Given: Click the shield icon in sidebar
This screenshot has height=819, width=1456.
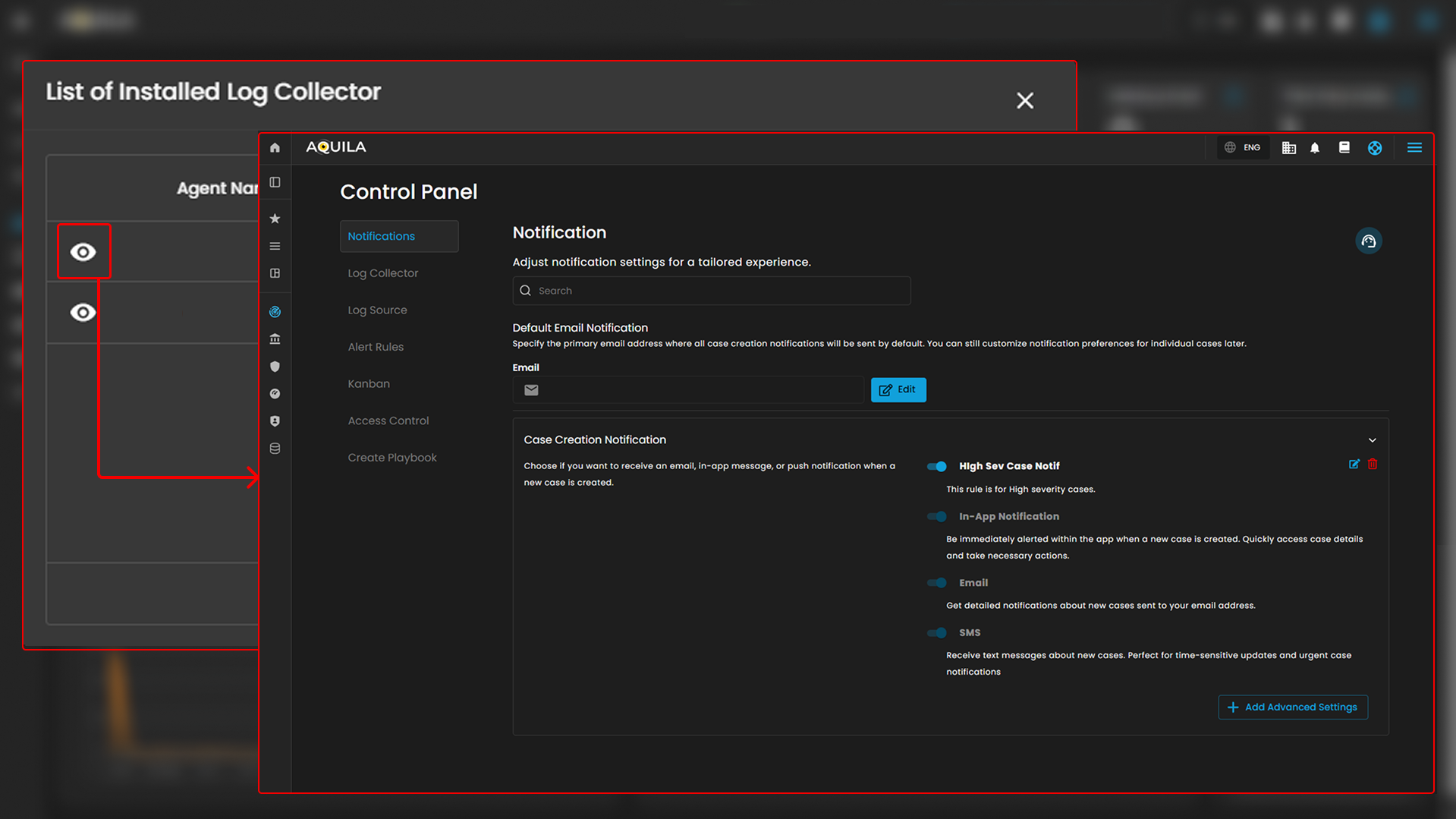Looking at the screenshot, I should tap(275, 367).
